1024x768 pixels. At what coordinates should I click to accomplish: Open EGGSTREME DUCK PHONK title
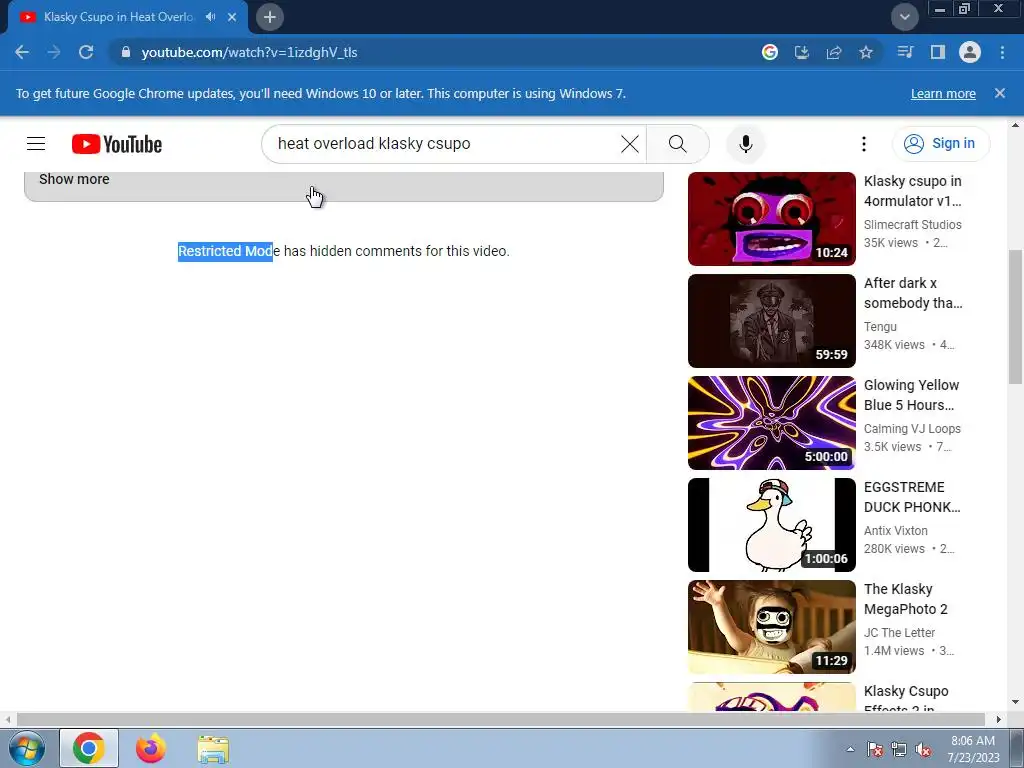(x=912, y=496)
